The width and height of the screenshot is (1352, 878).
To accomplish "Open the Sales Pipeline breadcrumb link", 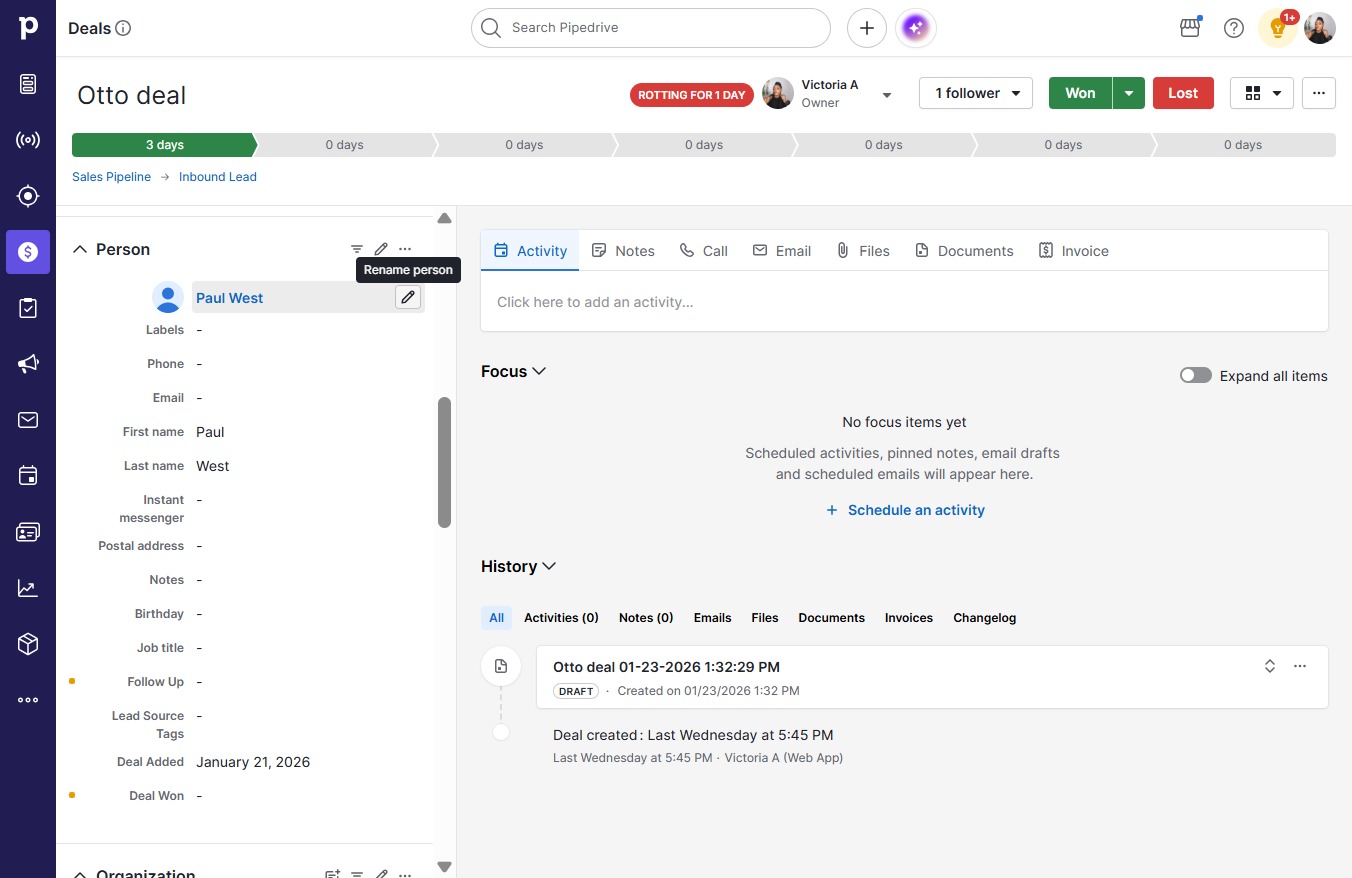I will [x=112, y=177].
